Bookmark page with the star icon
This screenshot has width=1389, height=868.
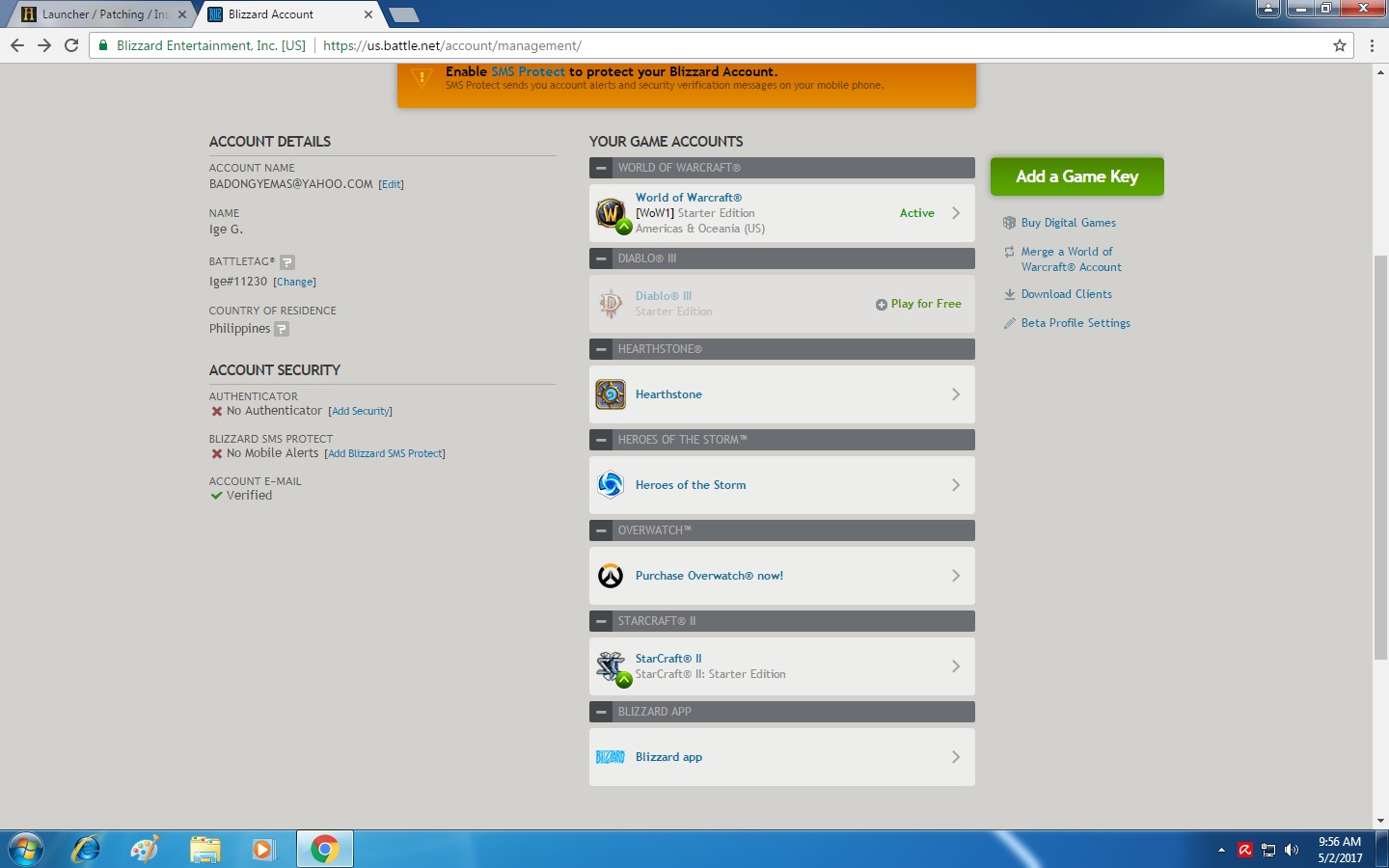pos(1340,45)
